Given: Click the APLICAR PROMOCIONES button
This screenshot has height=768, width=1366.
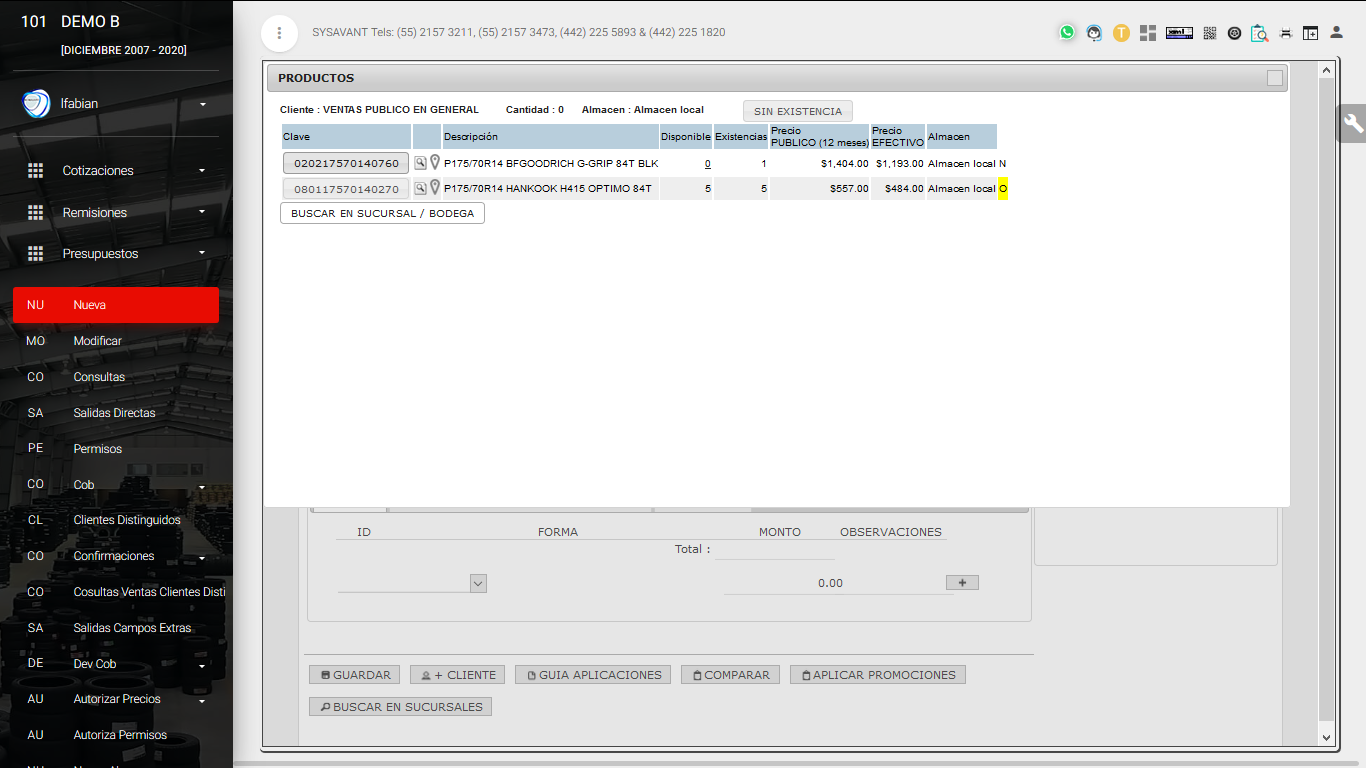Looking at the screenshot, I should click(878, 675).
